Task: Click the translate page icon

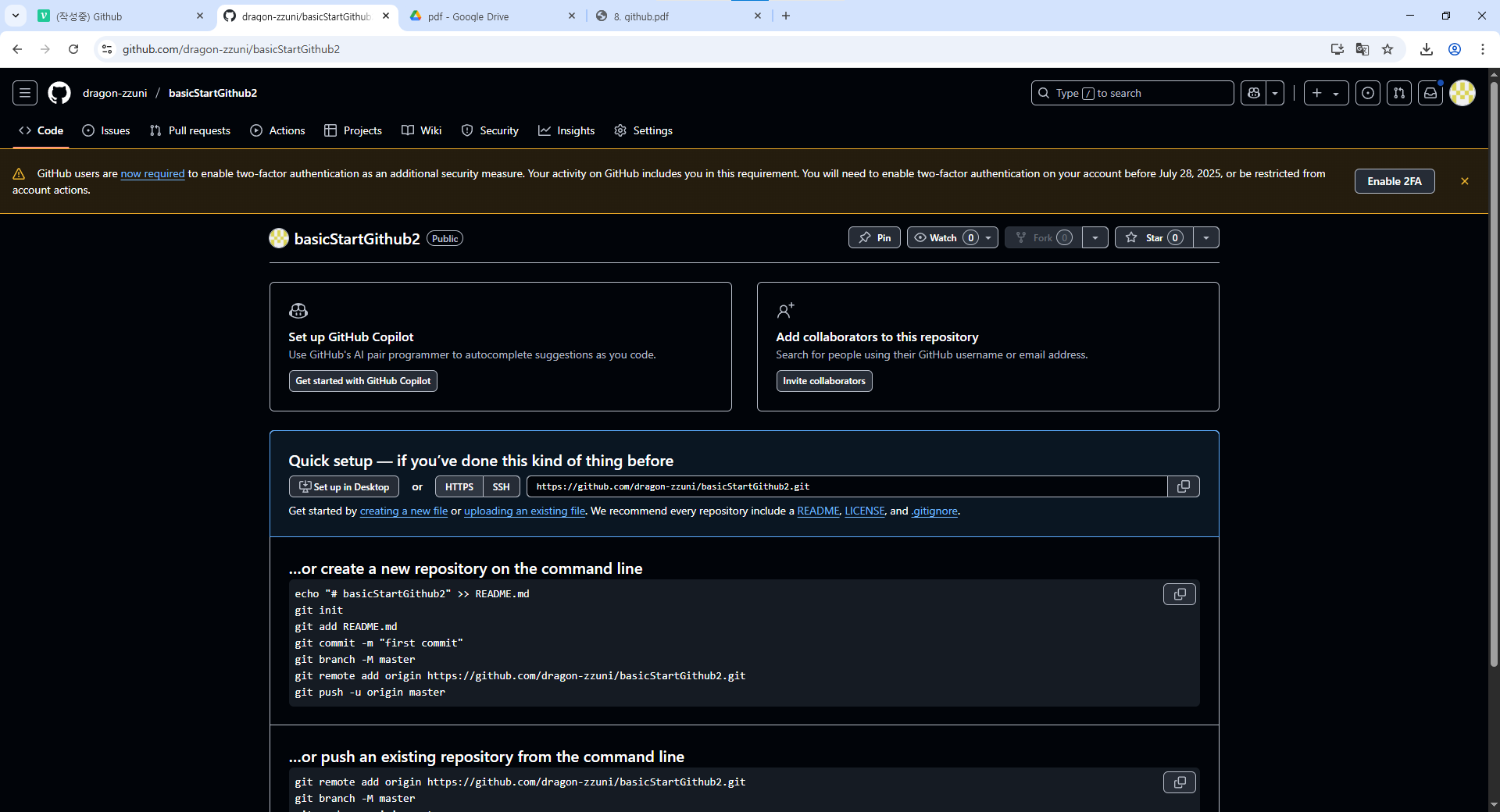Action: (1362, 49)
